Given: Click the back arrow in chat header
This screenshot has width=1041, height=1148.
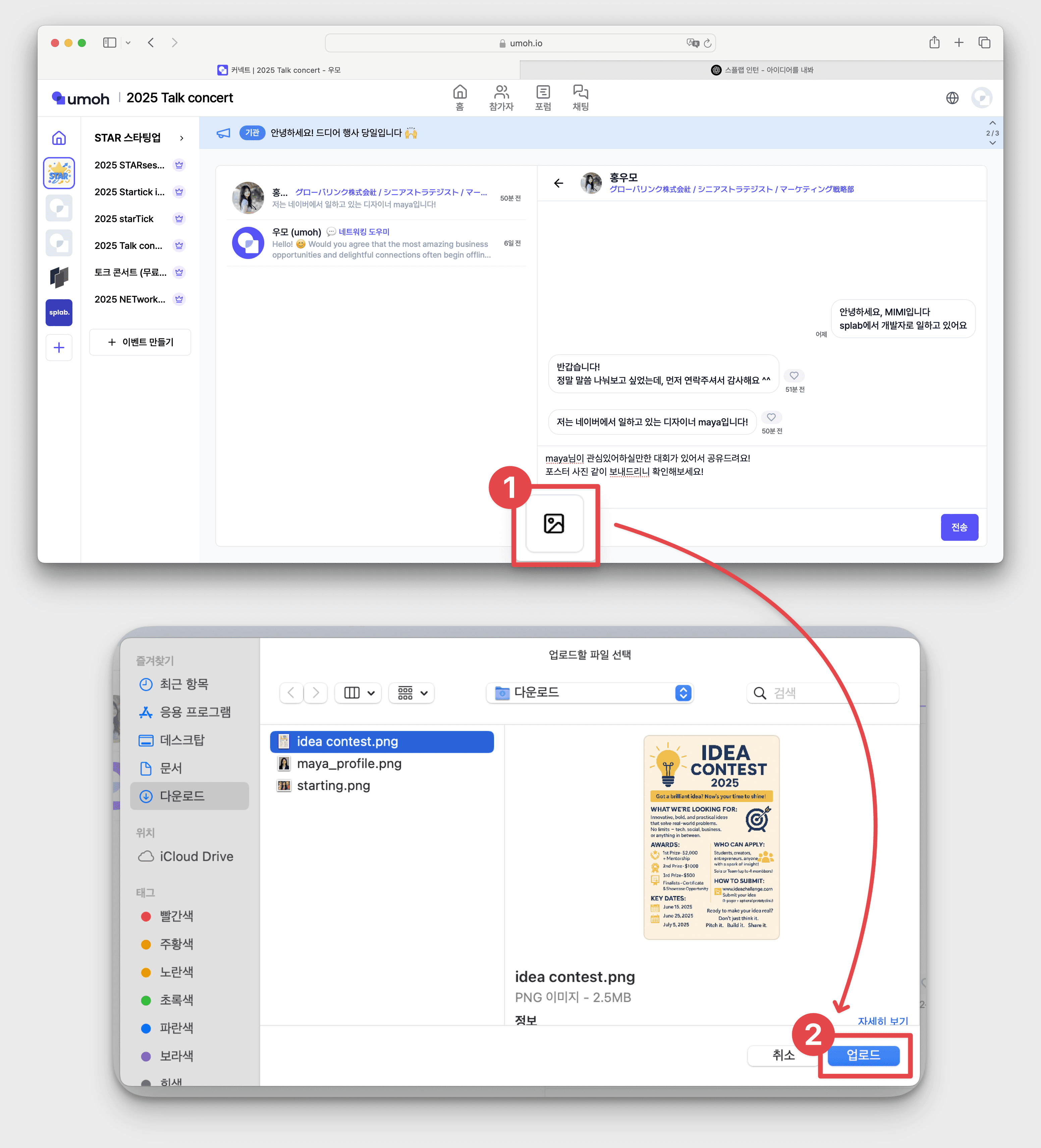Looking at the screenshot, I should [558, 183].
